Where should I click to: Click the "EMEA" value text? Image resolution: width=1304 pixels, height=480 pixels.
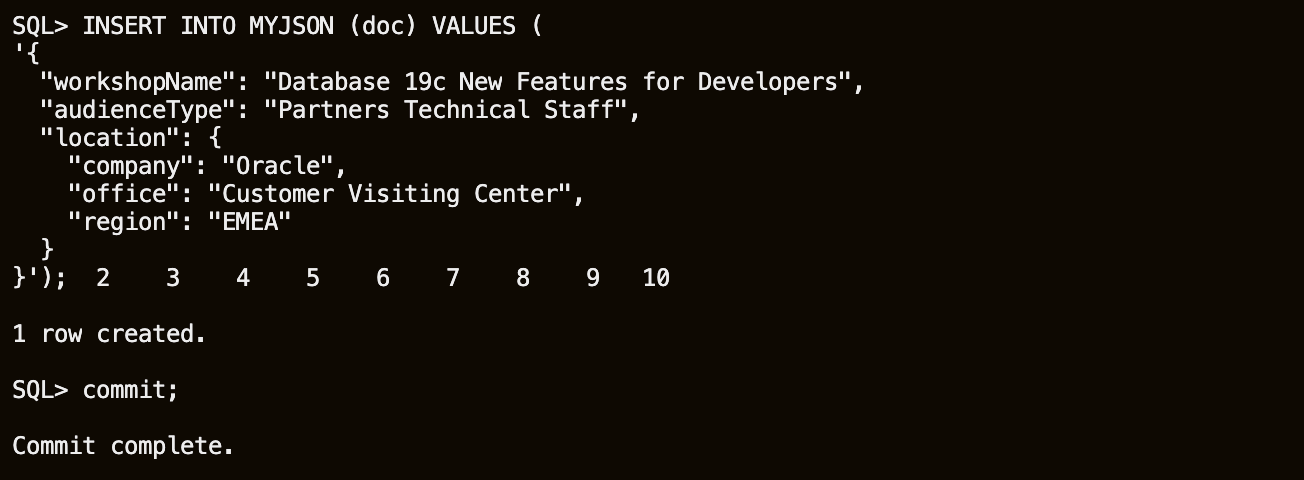249,222
